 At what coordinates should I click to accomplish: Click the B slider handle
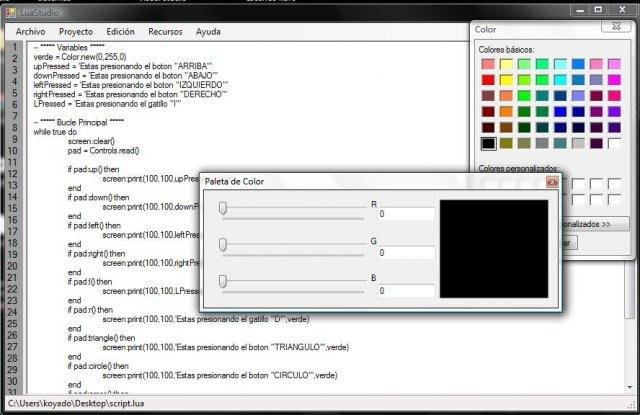[223, 281]
